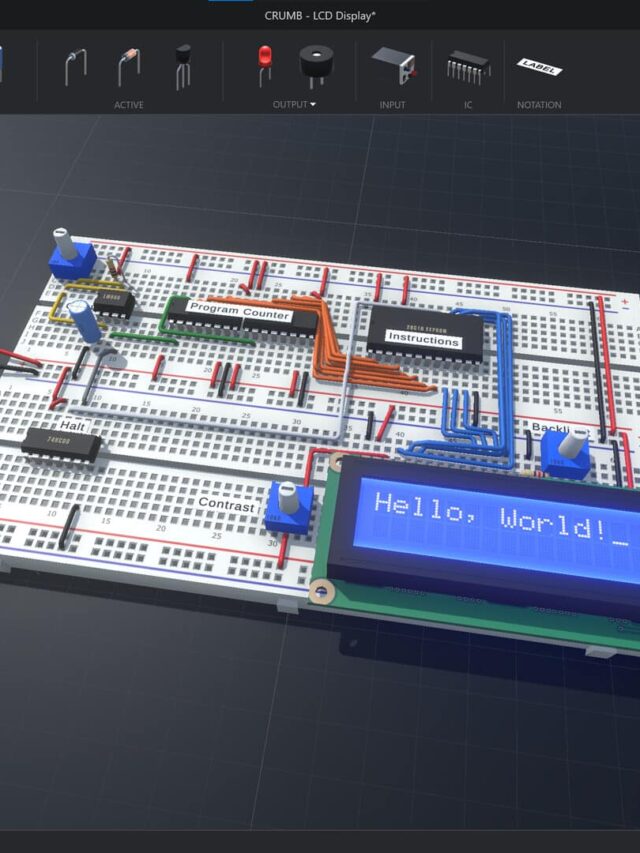The height and width of the screenshot is (853, 640).
Task: Click the CRUMB - LCD Display title
Action: click(320, 16)
